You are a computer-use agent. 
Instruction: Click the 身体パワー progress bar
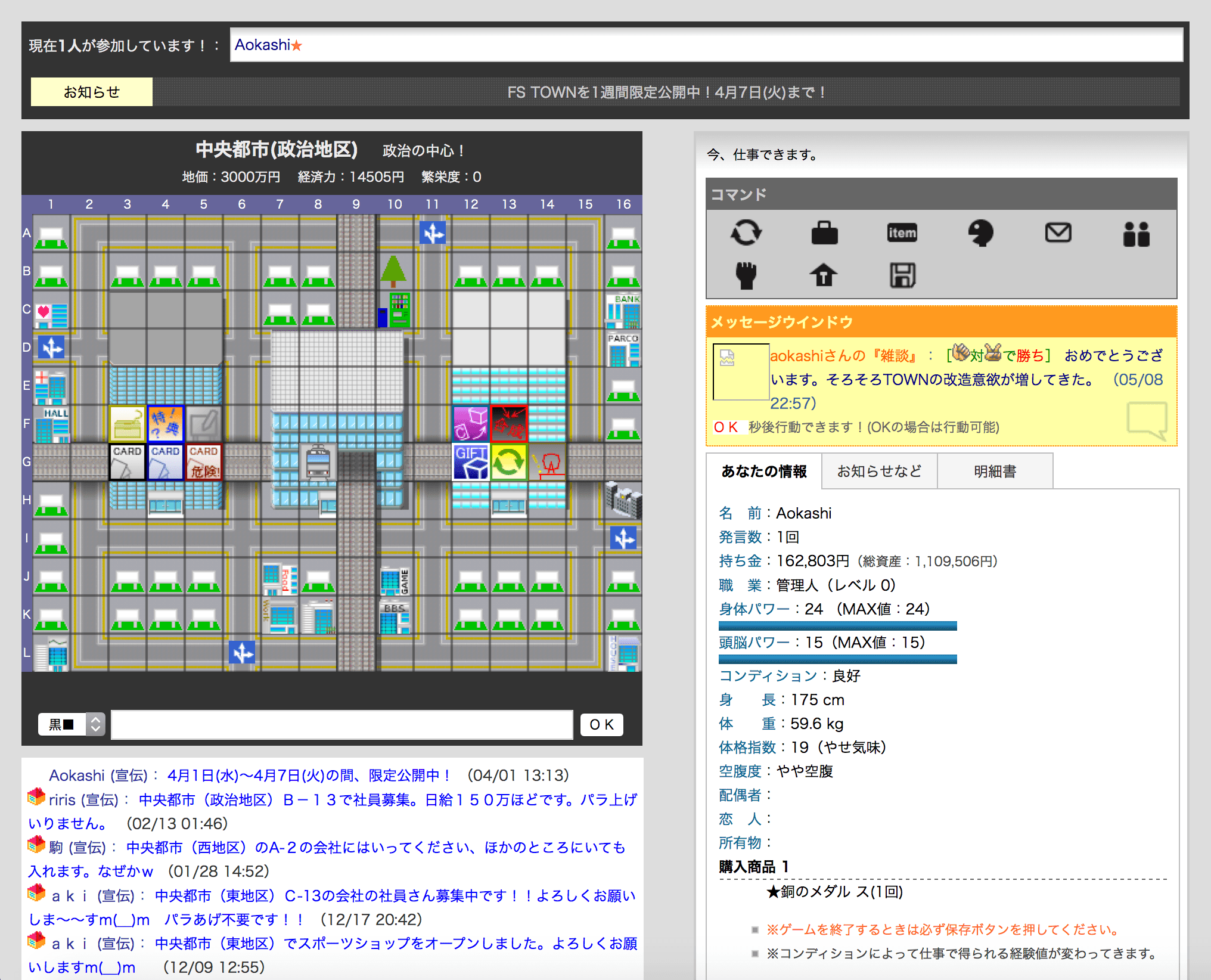coord(838,626)
